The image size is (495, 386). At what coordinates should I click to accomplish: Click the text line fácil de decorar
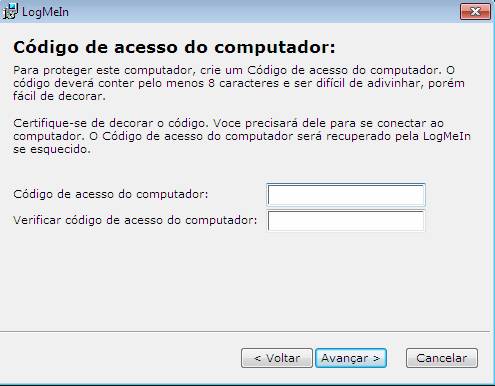pos(59,96)
